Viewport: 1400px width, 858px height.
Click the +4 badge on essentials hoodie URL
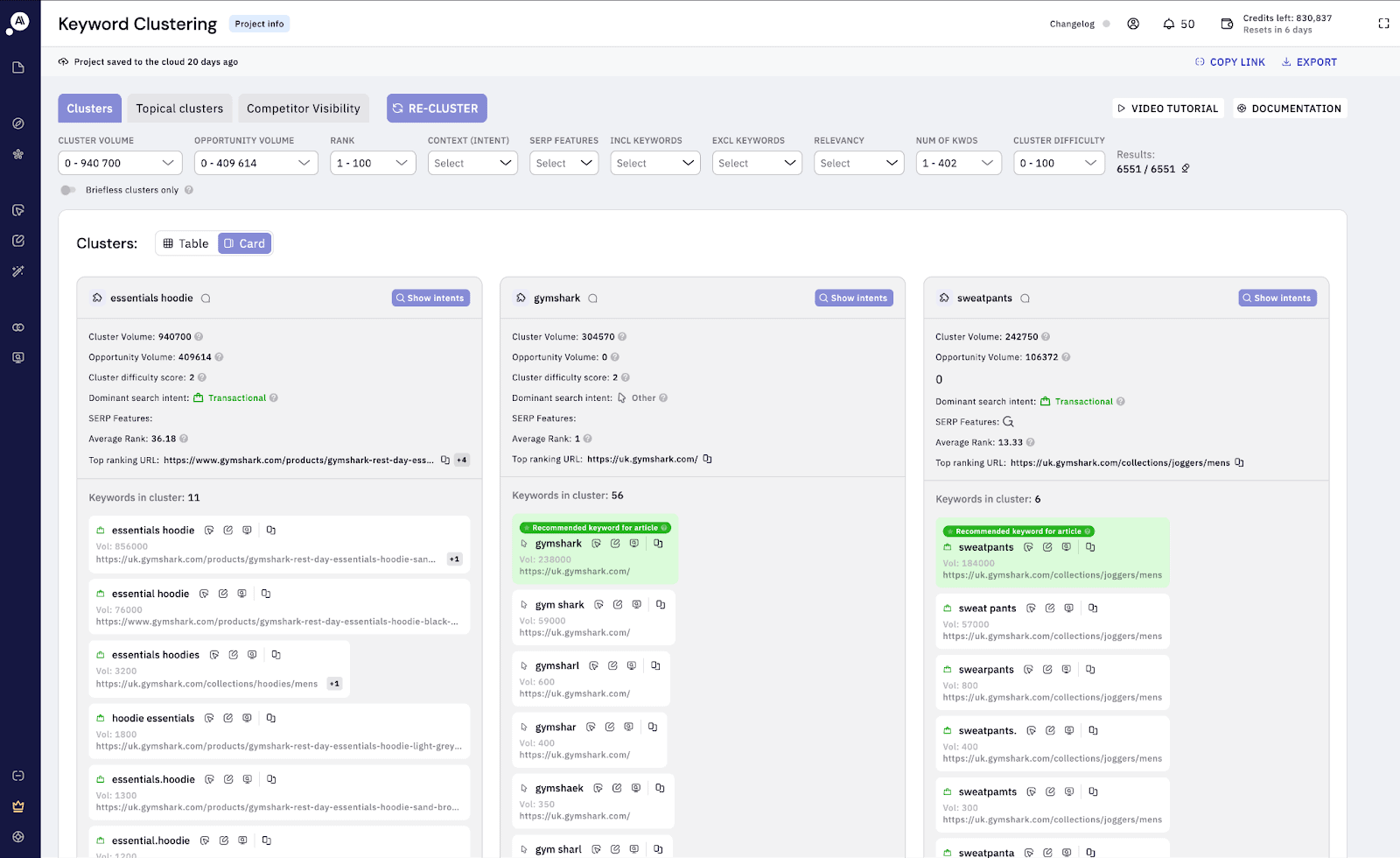(462, 460)
